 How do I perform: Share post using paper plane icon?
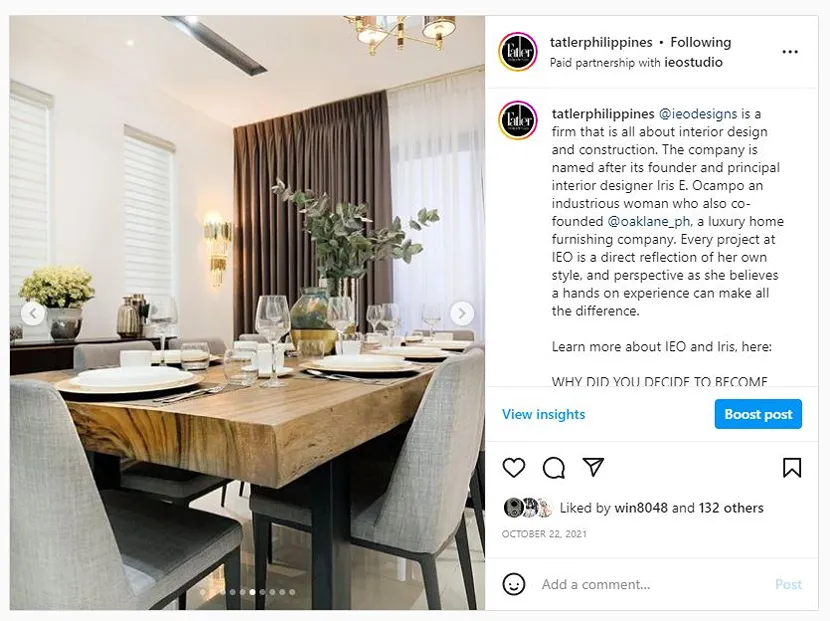593,466
